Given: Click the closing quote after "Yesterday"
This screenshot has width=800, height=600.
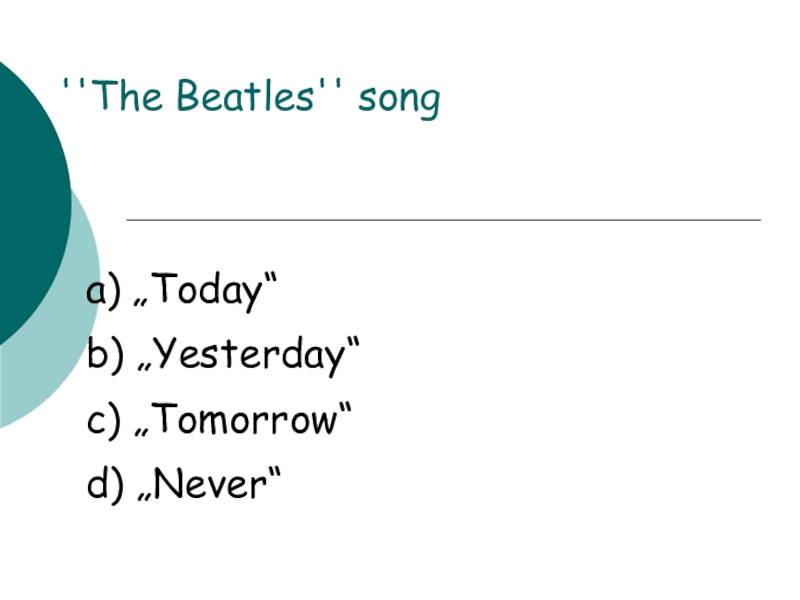Looking at the screenshot, I should coord(352,343).
